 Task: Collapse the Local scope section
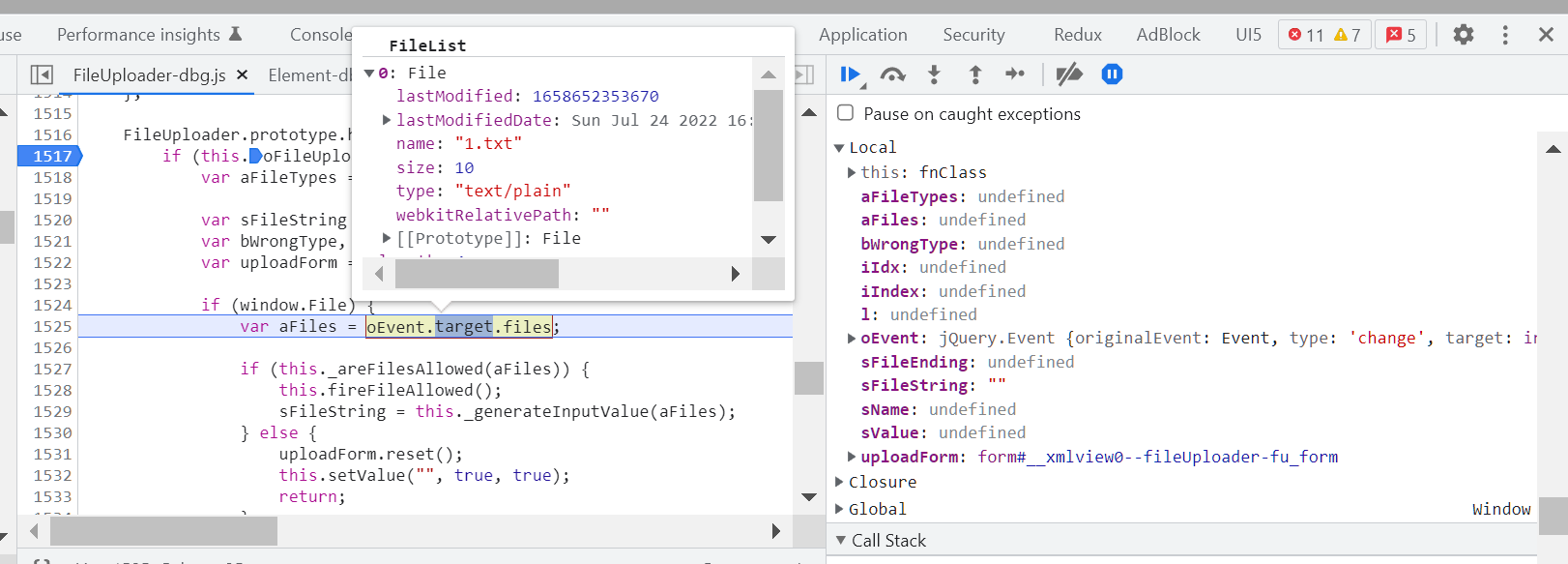839,148
